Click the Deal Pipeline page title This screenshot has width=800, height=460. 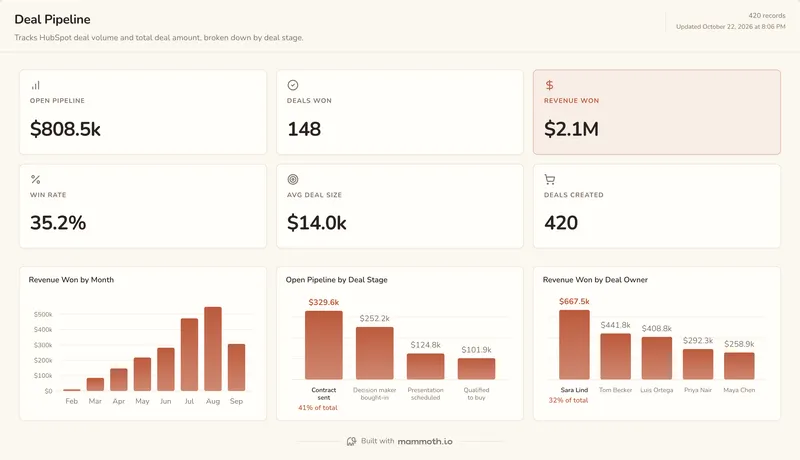coord(53,19)
